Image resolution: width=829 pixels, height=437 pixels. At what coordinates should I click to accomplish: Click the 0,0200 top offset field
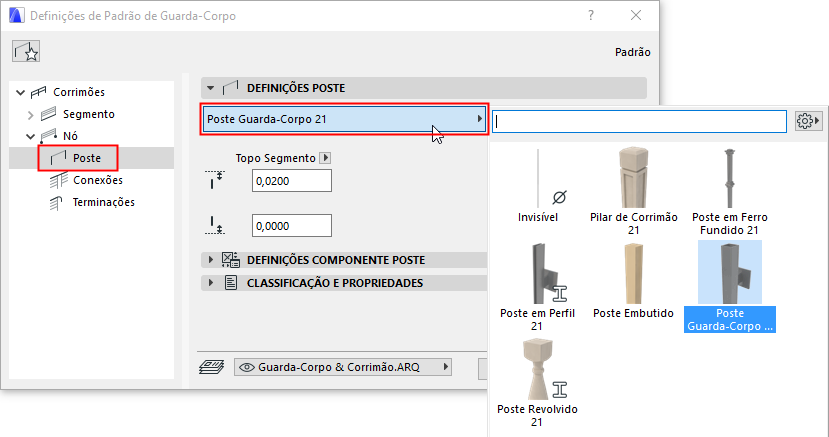291,181
